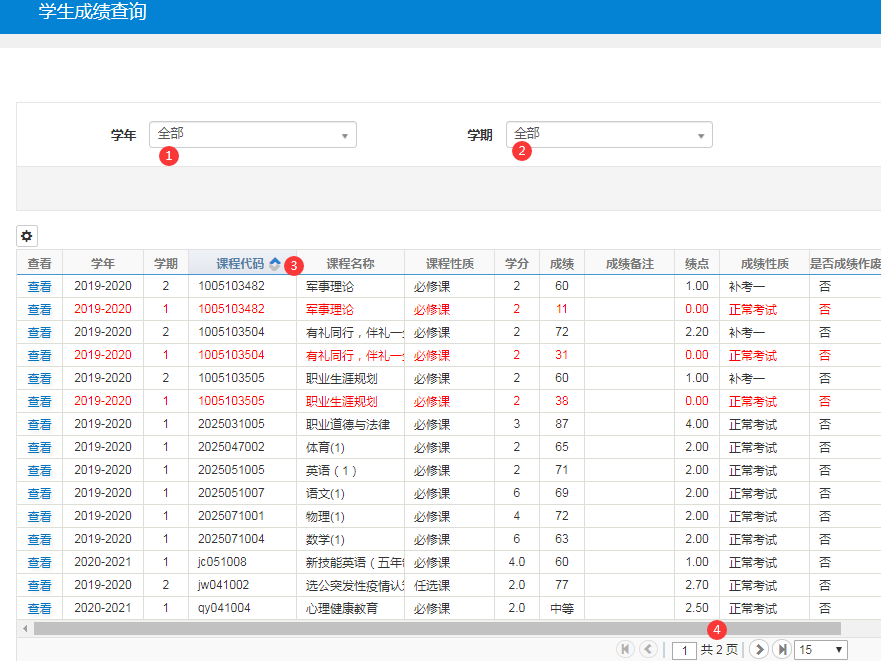Click the horizontal scrollbar thumb
Image resolution: width=881 pixels, height=661 pixels.
pos(437,628)
